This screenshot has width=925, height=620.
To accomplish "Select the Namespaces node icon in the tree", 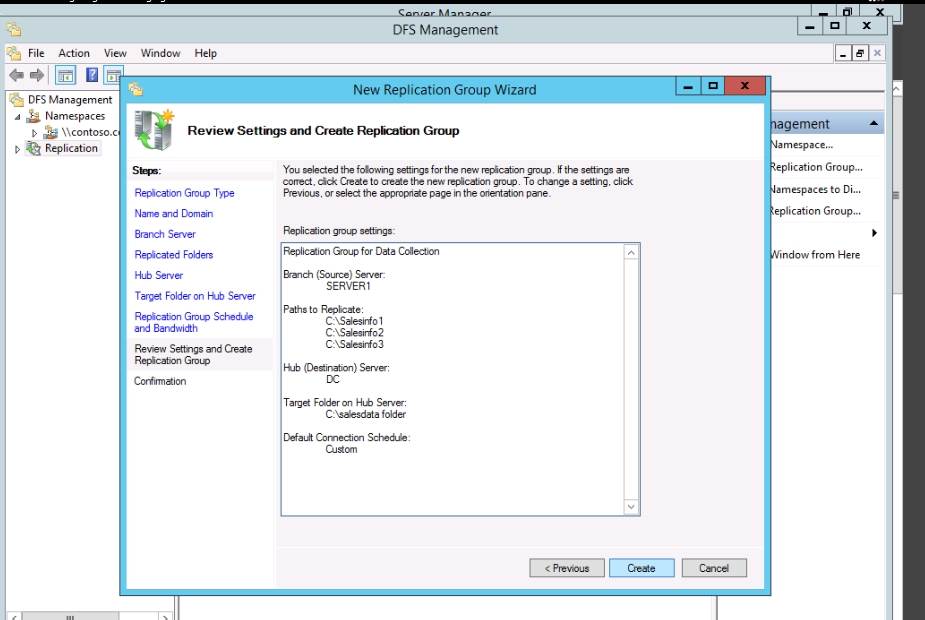I will tap(34, 116).
